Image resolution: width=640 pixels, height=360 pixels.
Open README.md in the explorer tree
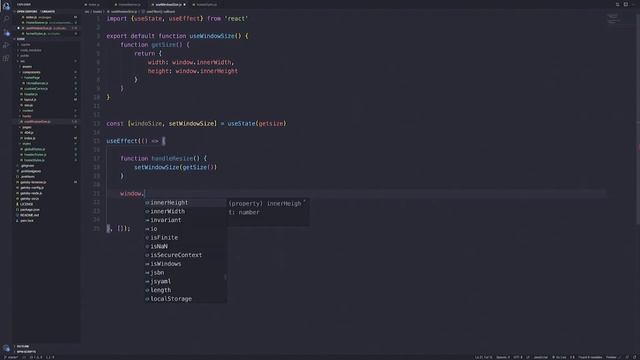pyautogui.click(x=47, y=215)
